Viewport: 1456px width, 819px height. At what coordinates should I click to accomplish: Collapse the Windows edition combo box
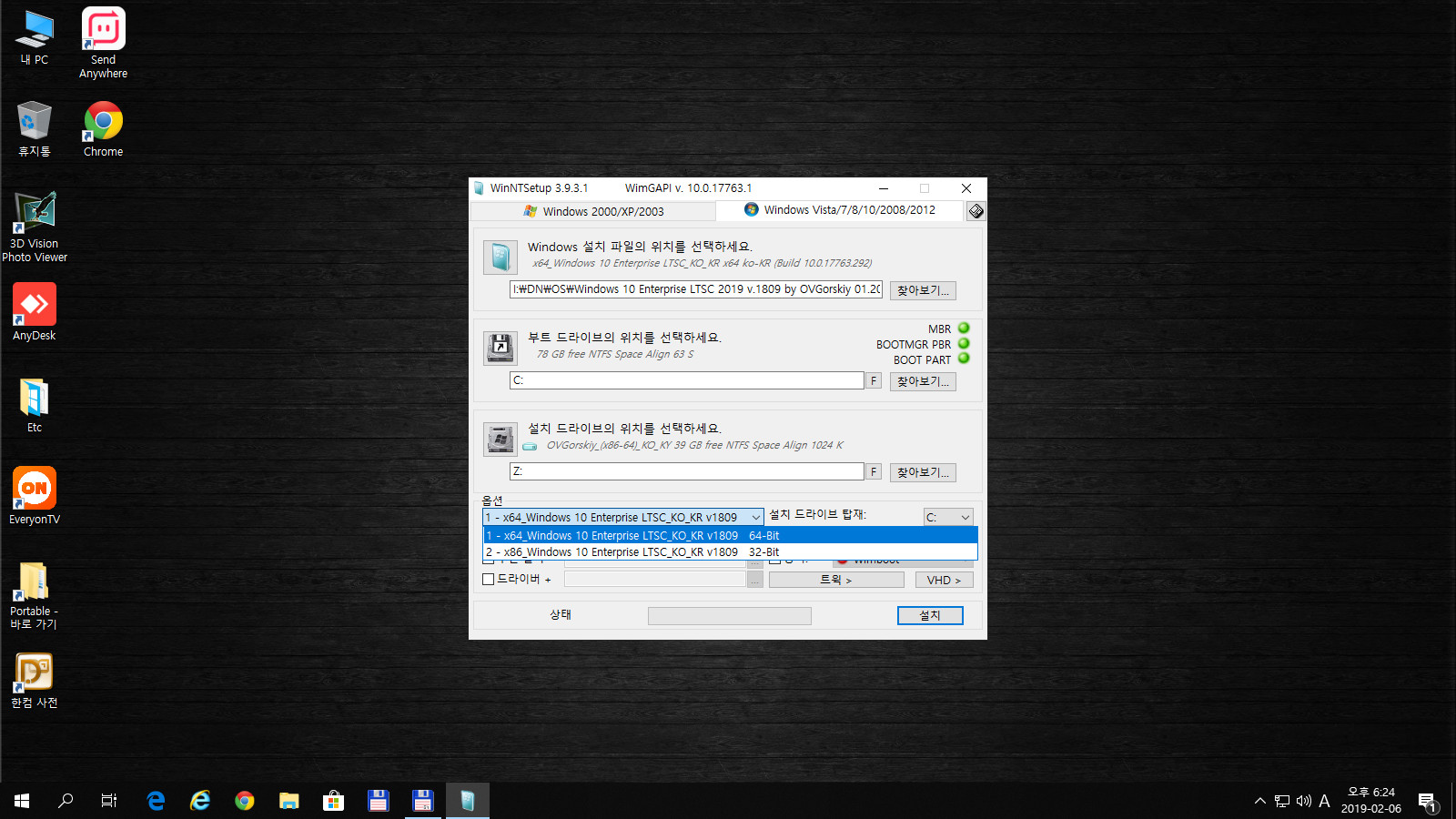pos(755,517)
